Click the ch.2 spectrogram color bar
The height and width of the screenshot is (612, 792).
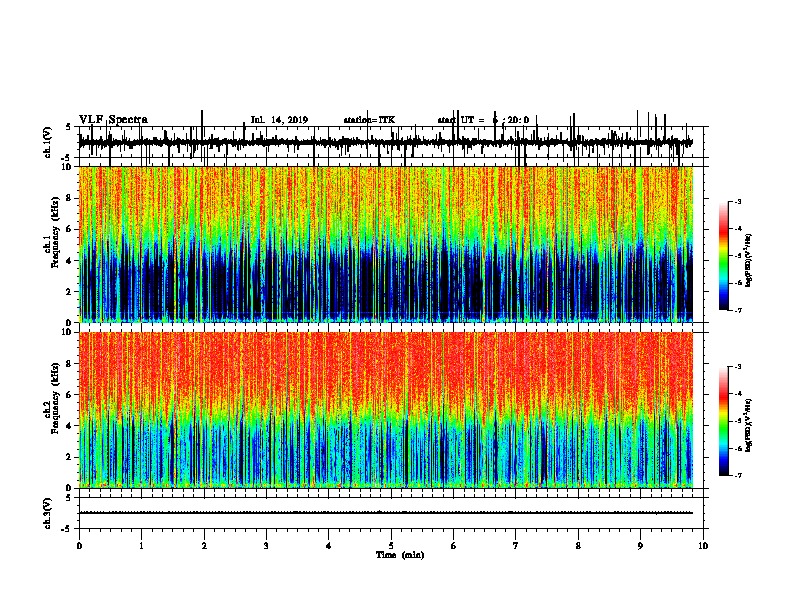(x=723, y=421)
